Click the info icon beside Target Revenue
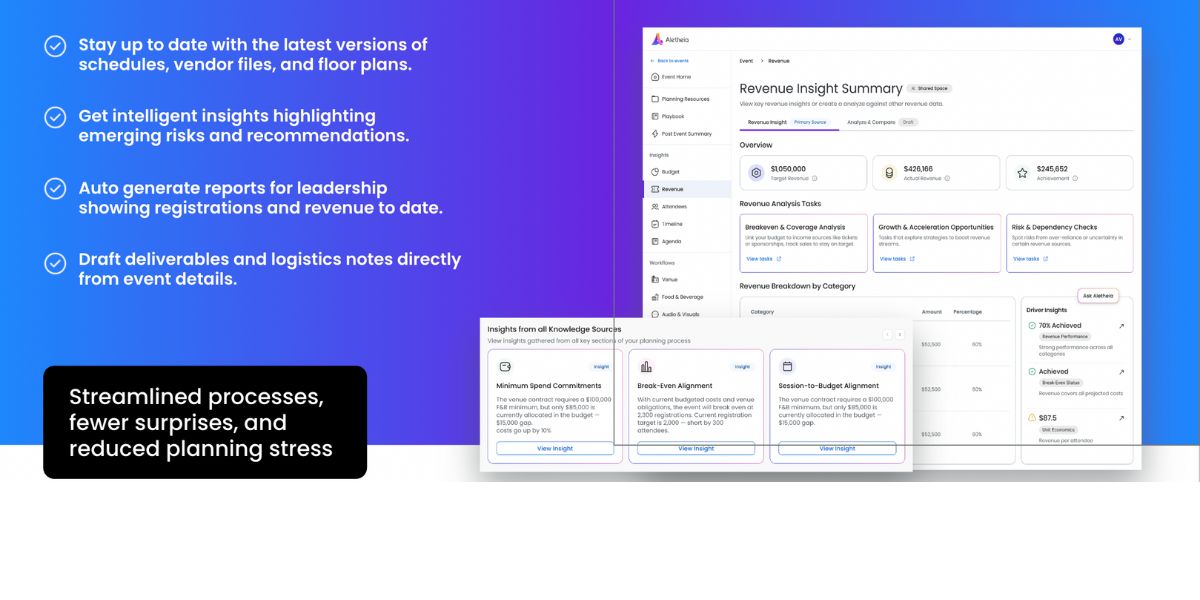1200x600 pixels. [x=814, y=179]
